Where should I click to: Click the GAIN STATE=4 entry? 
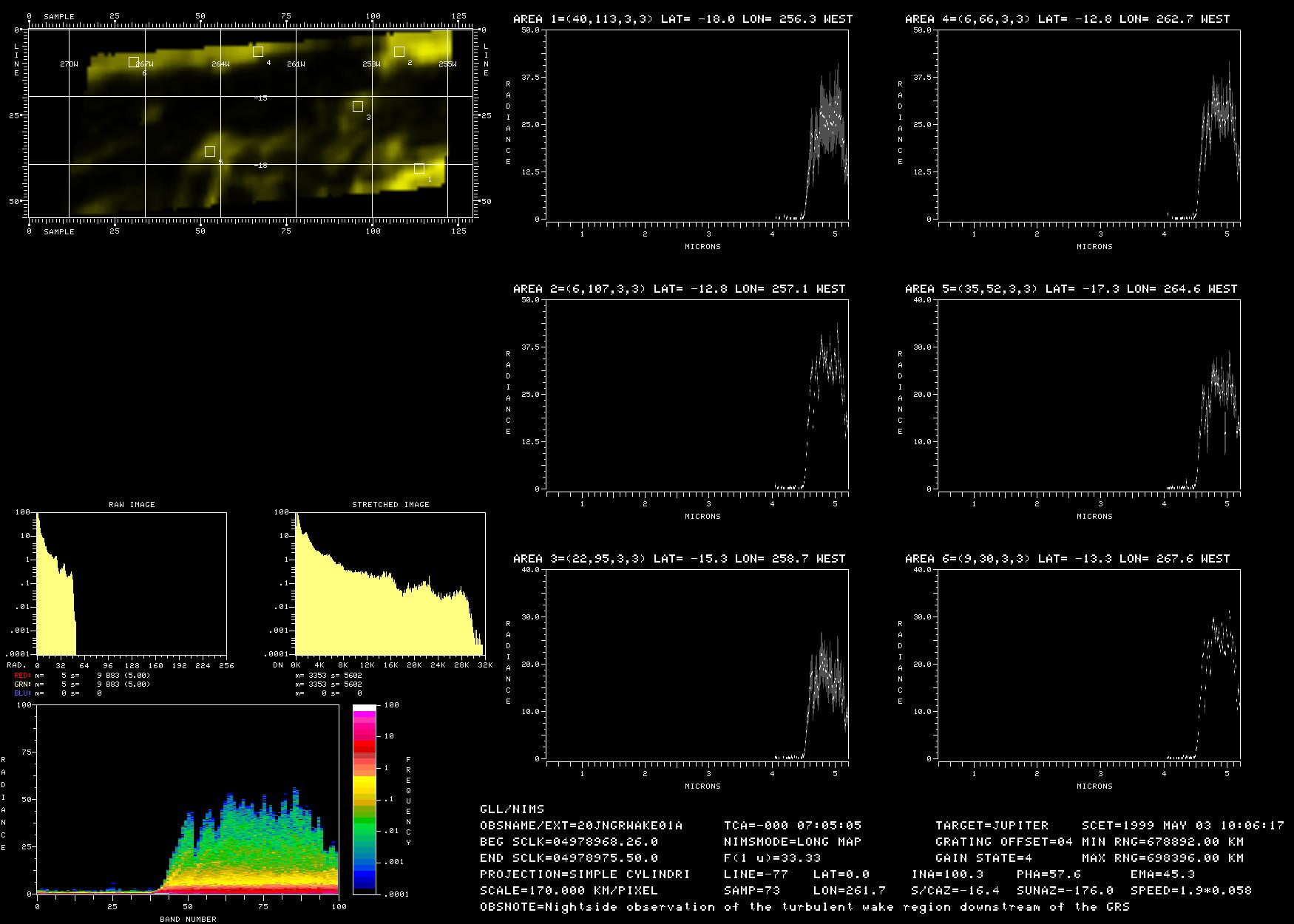(x=983, y=857)
